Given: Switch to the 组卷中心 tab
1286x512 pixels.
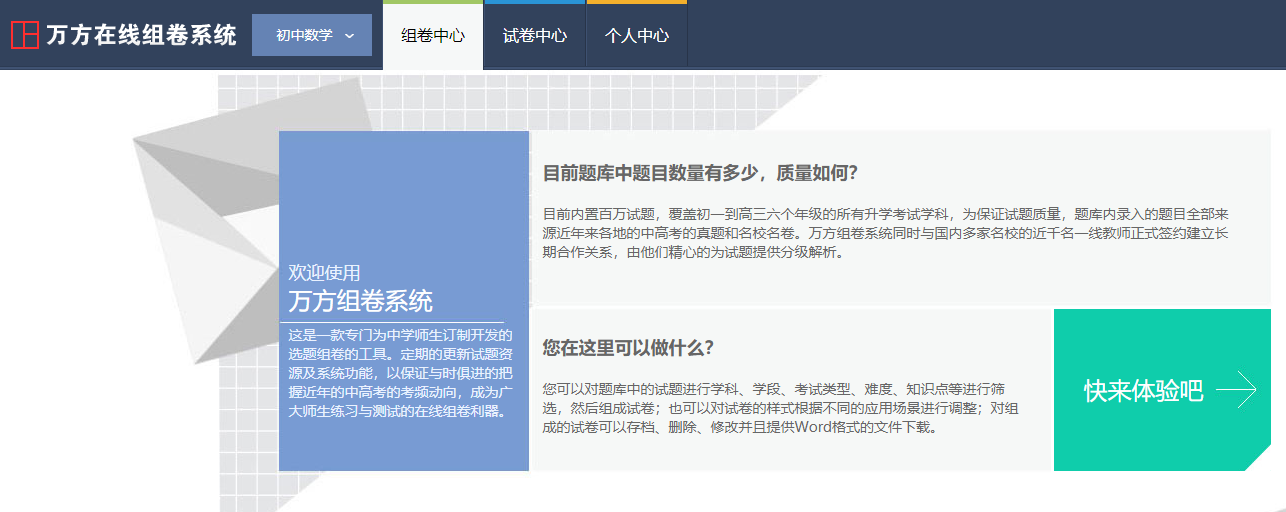Looking at the screenshot, I should [433, 36].
